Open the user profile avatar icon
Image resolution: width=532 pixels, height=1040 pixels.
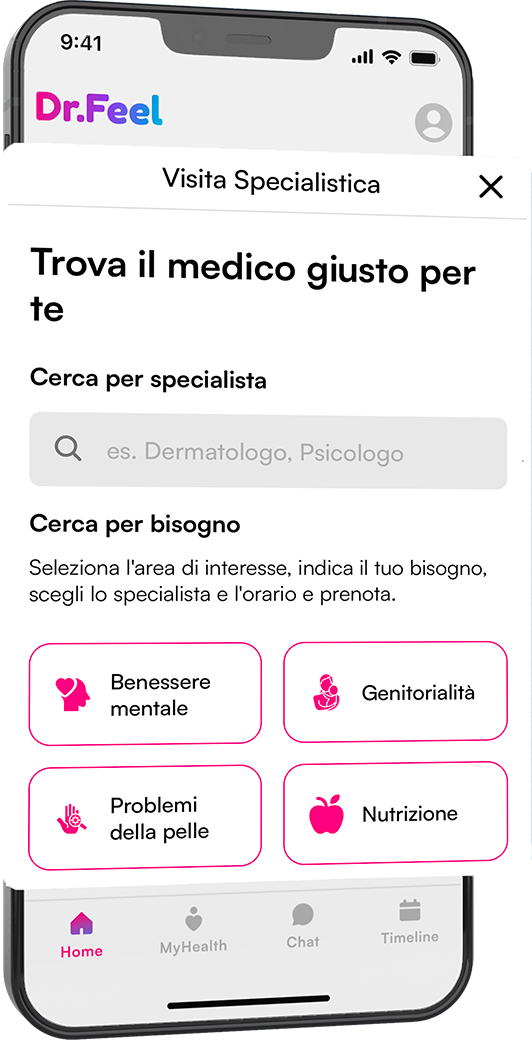click(x=433, y=123)
